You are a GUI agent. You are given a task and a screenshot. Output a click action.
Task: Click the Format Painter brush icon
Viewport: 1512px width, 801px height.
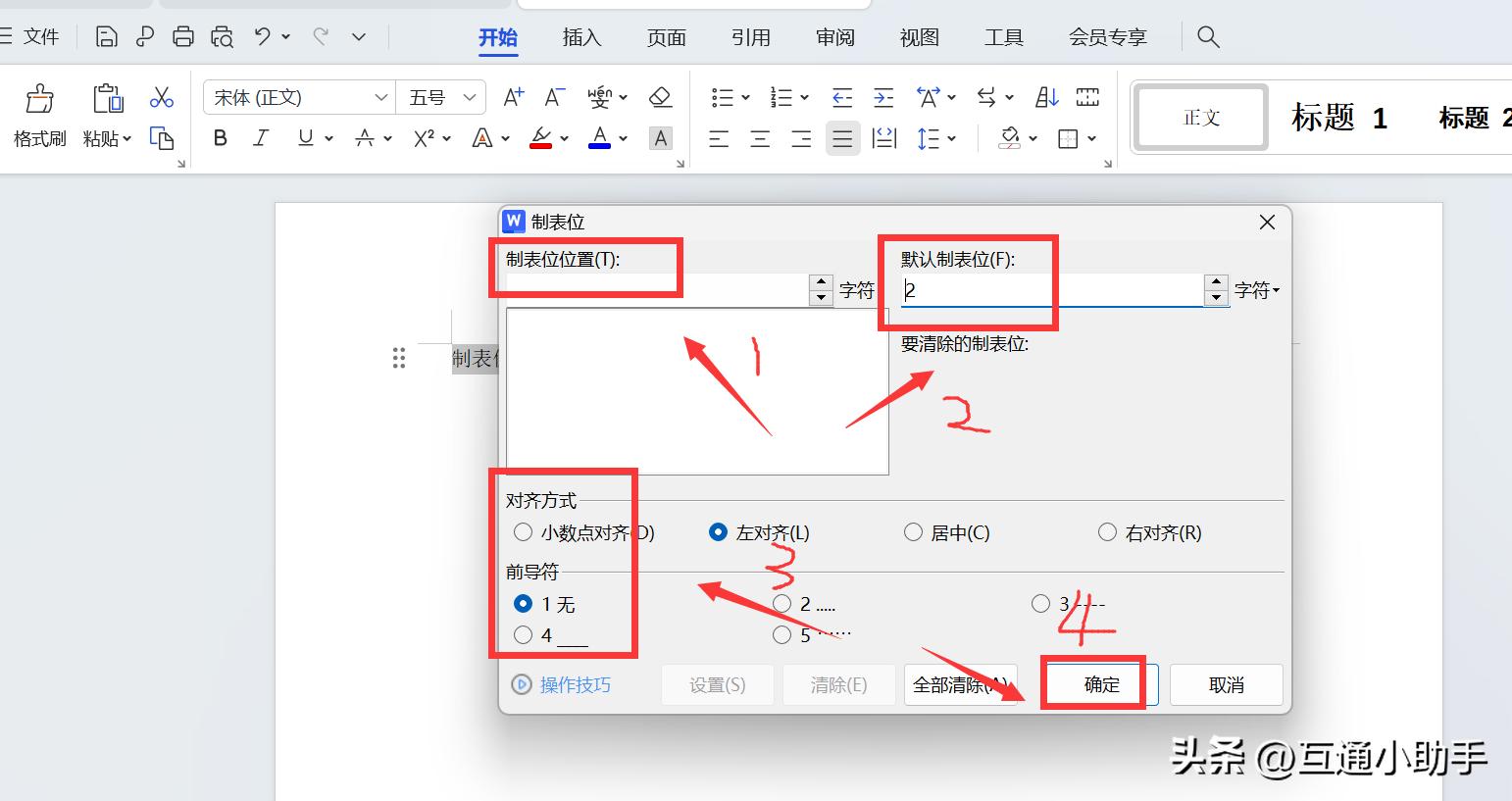pos(39,99)
